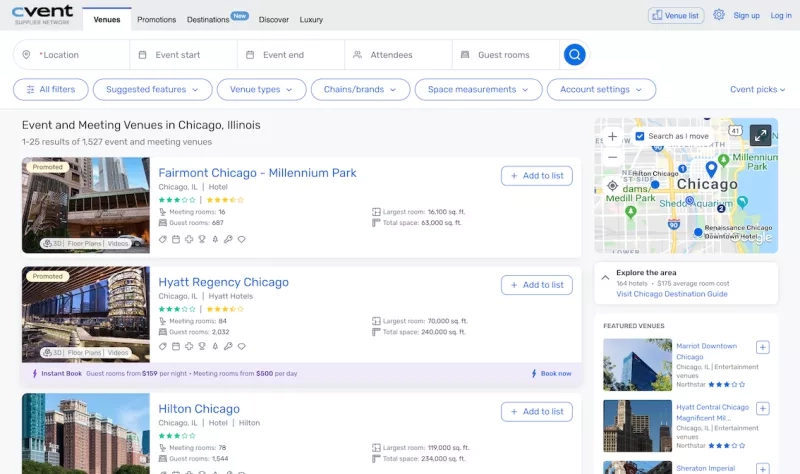
Task: Open the Space measurements dropdown
Action: click(478, 89)
